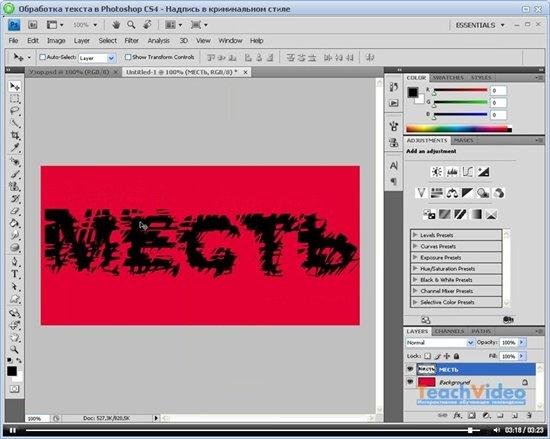Toggle lock image pixels
Image resolution: width=550 pixels, height=439 pixels.
click(437, 356)
